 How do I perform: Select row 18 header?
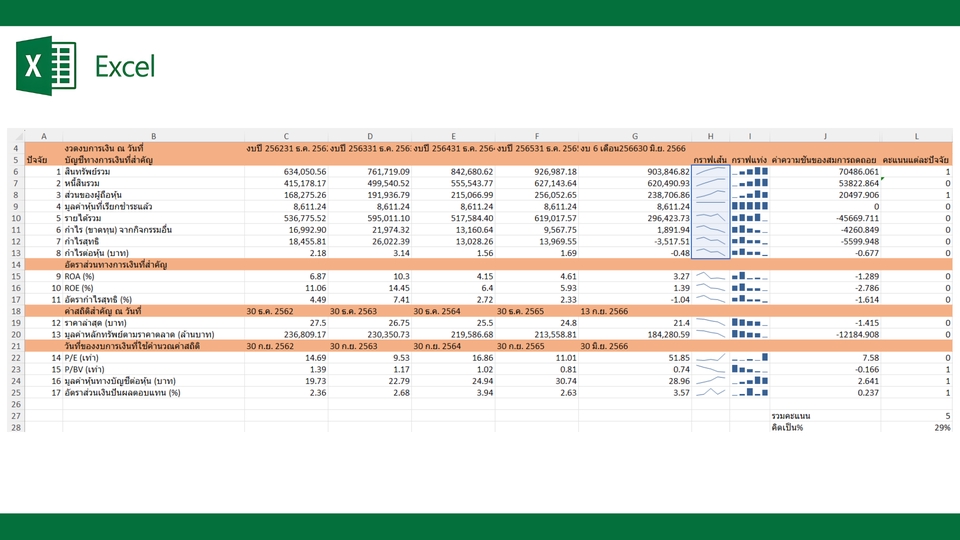tap(16, 311)
